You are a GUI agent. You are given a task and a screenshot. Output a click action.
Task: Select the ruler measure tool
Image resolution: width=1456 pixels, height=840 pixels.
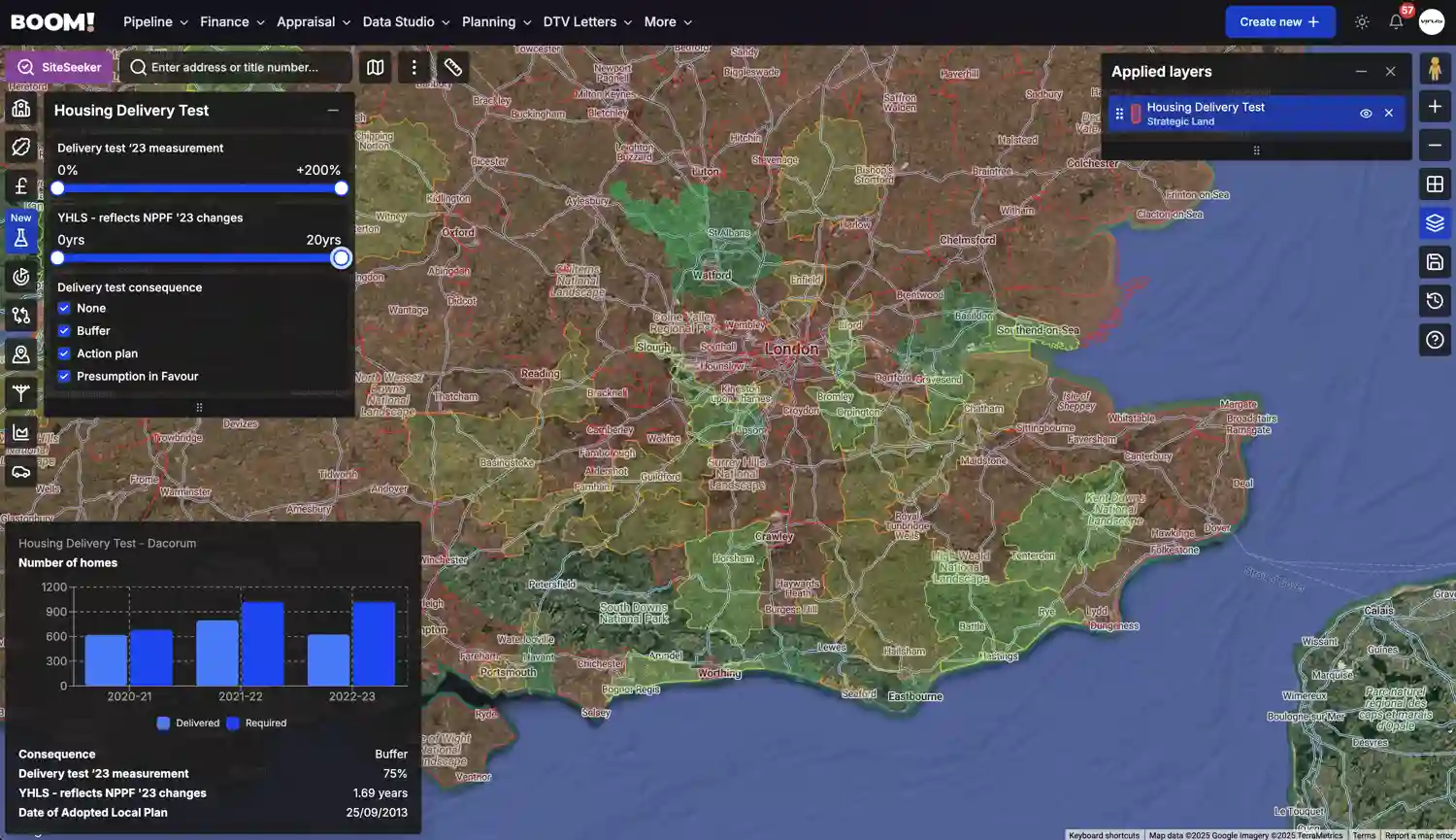pos(453,67)
